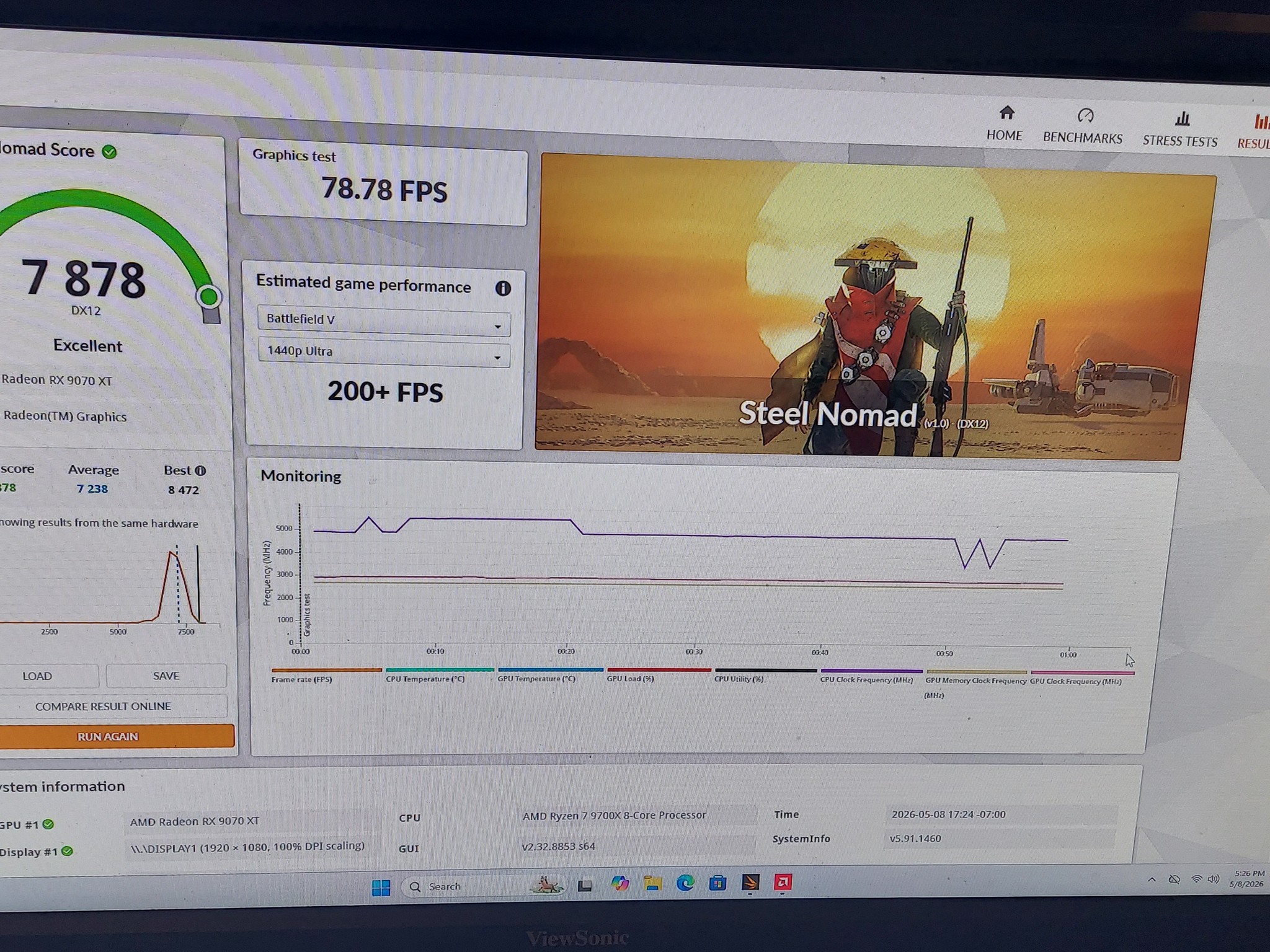Toggle the GPU Temperature (°C) legend item
This screenshot has height=952, width=1270.
pos(550,674)
